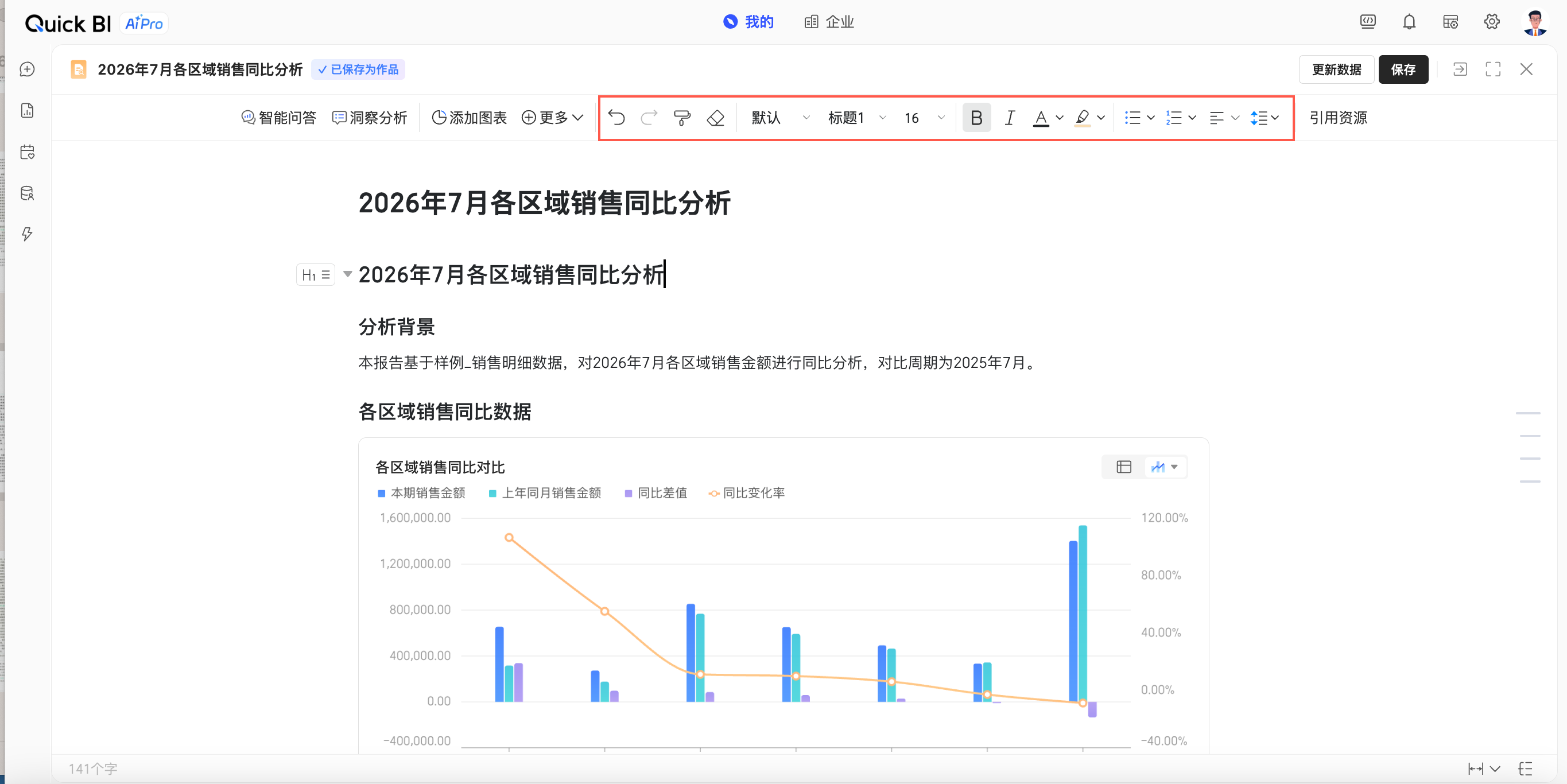Open the calendar subscription icon in sidebar
Screen dimensions: 1567x784
pos(28,152)
